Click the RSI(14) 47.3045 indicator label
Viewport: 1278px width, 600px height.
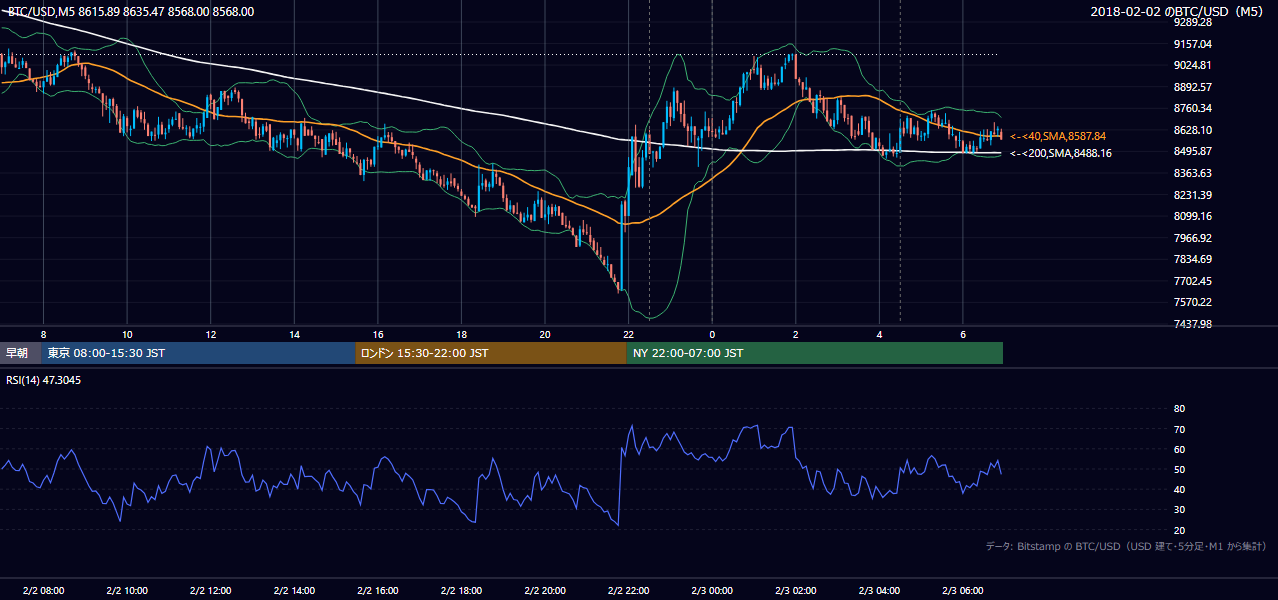pos(44,380)
